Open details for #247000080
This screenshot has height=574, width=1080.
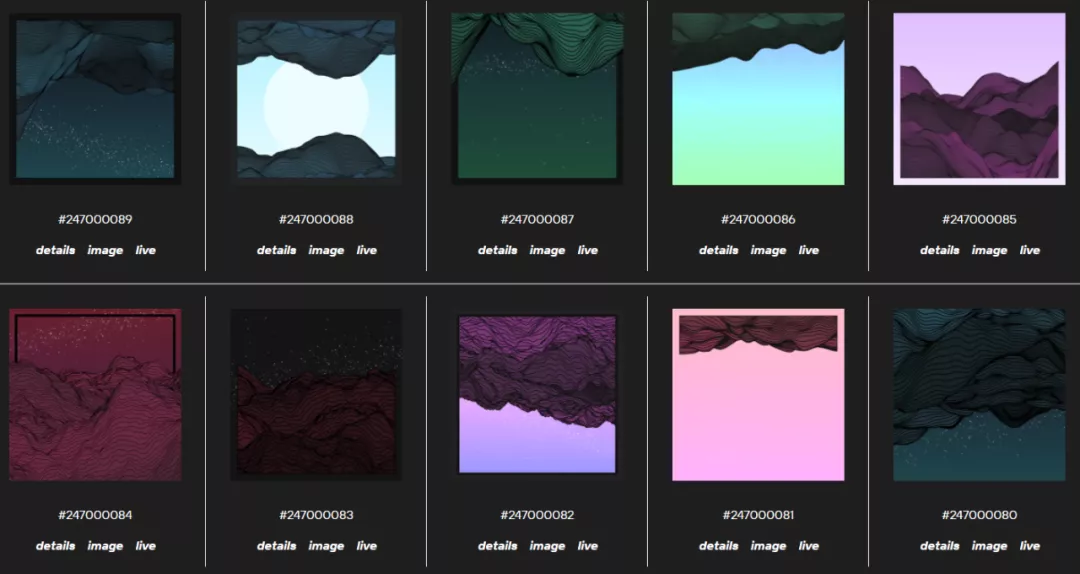(x=939, y=546)
